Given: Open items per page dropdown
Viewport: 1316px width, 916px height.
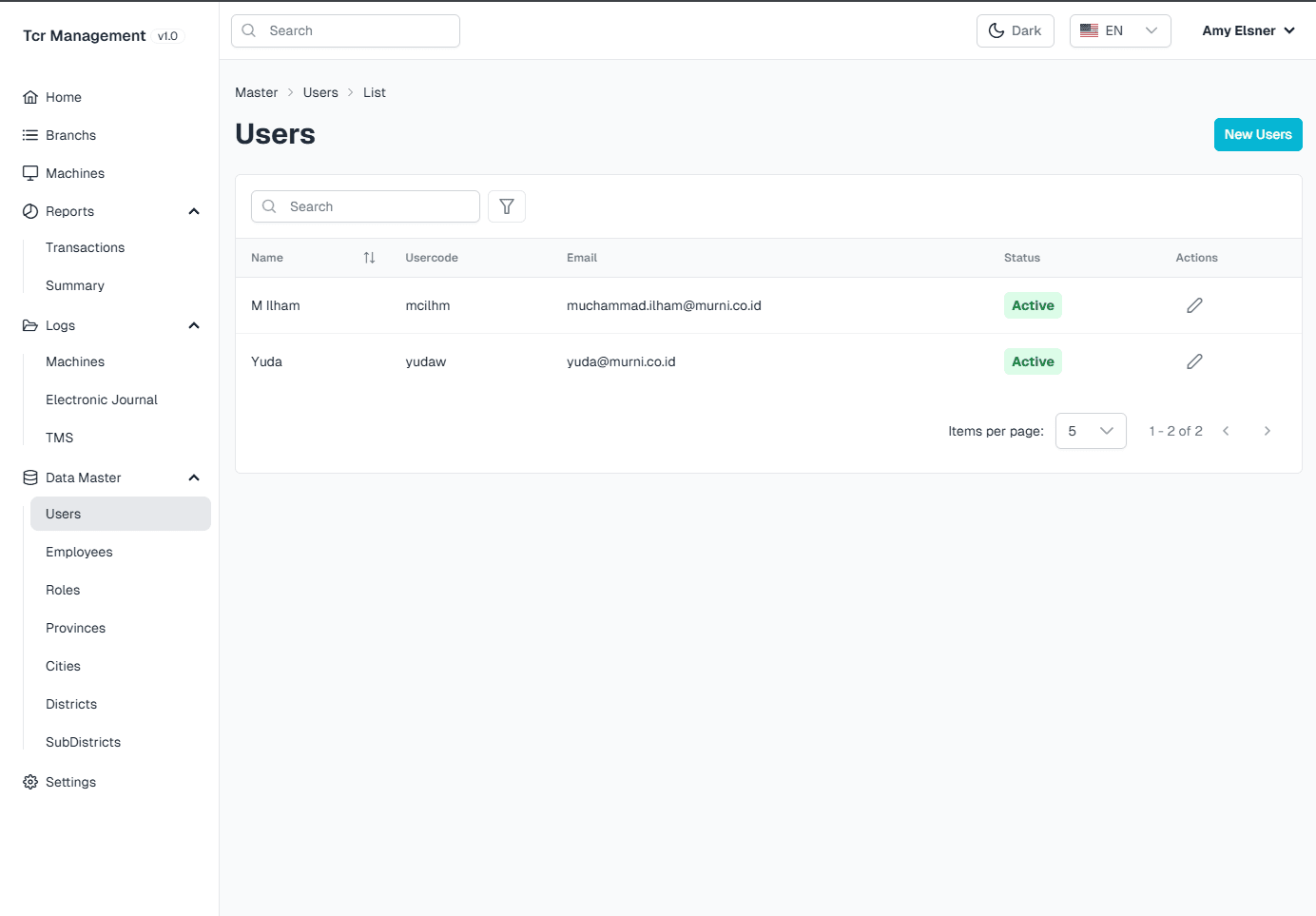Looking at the screenshot, I should click(x=1091, y=431).
